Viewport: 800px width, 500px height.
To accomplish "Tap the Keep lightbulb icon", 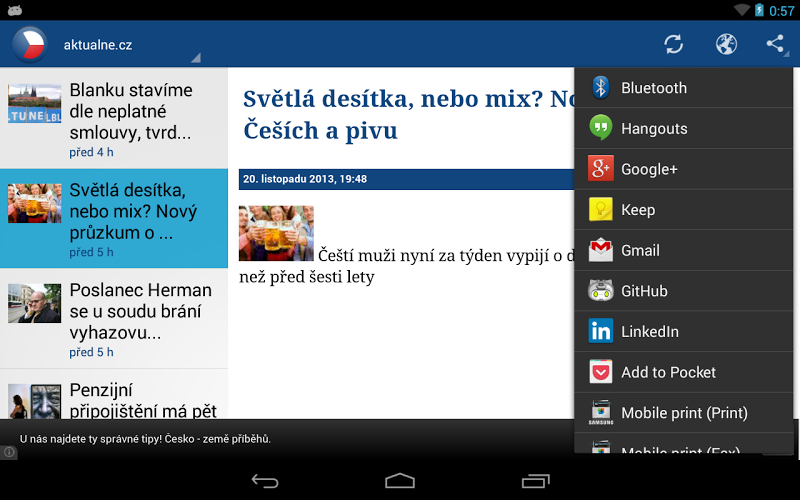I will pos(601,209).
